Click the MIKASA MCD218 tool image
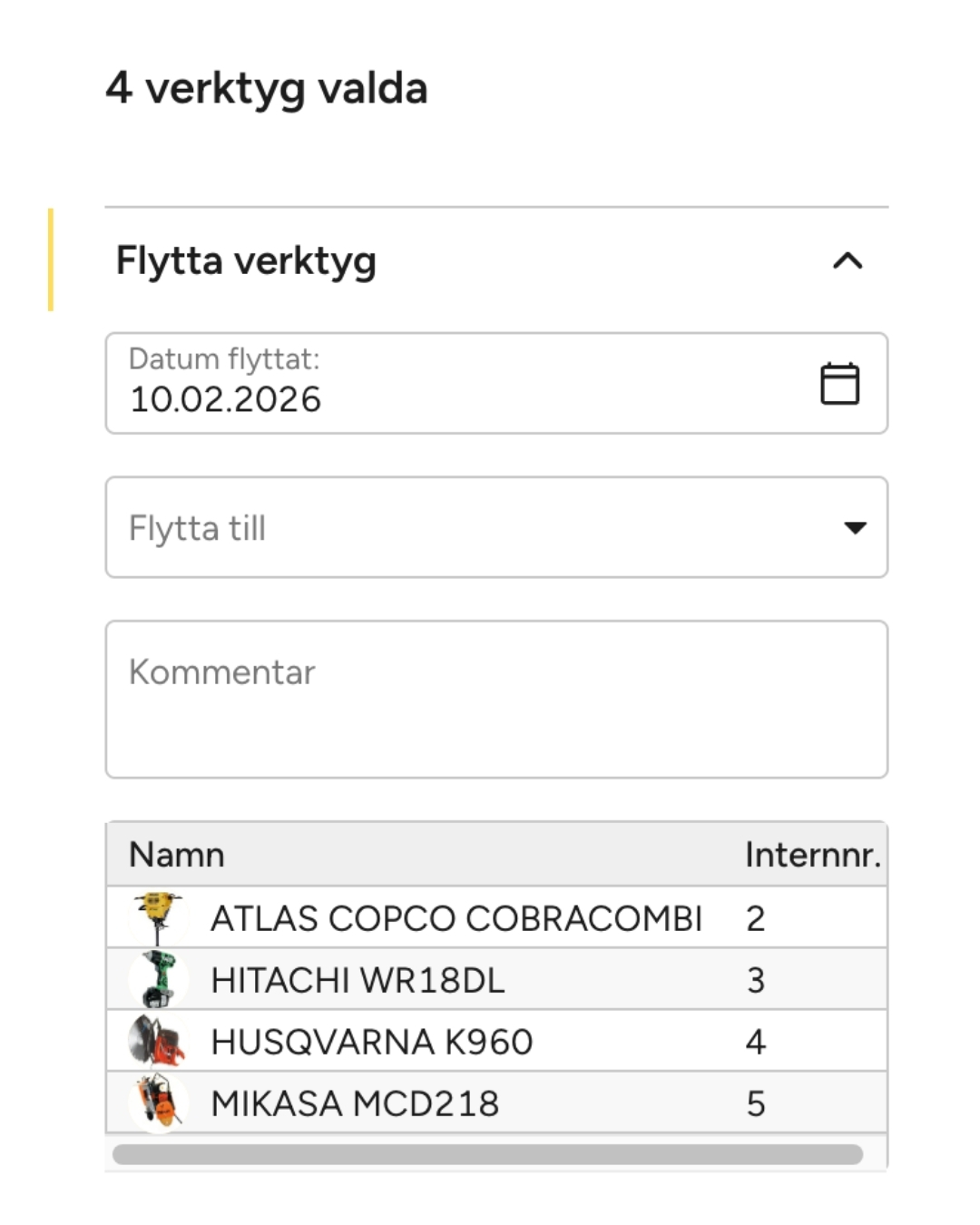 click(x=157, y=1102)
